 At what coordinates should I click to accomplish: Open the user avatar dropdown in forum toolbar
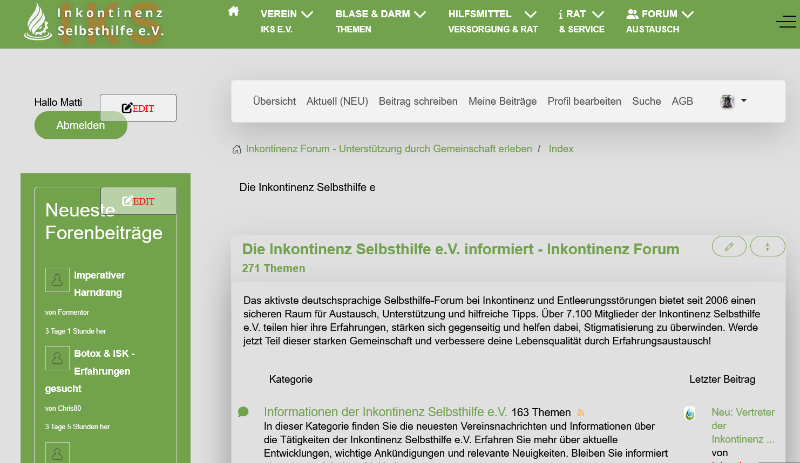(733, 101)
